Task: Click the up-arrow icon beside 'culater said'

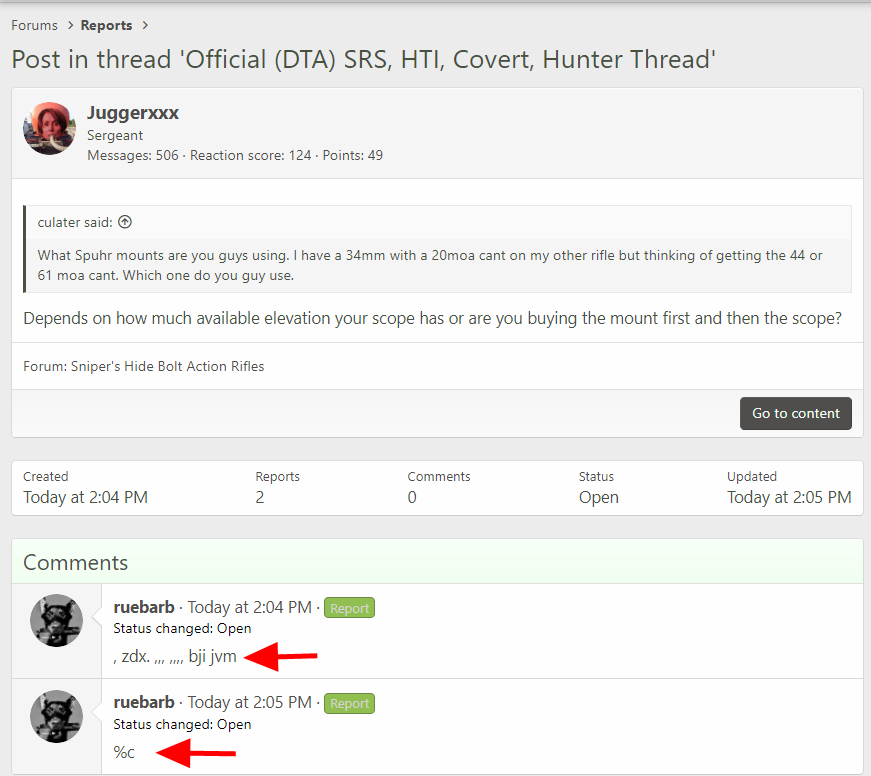Action: [125, 222]
